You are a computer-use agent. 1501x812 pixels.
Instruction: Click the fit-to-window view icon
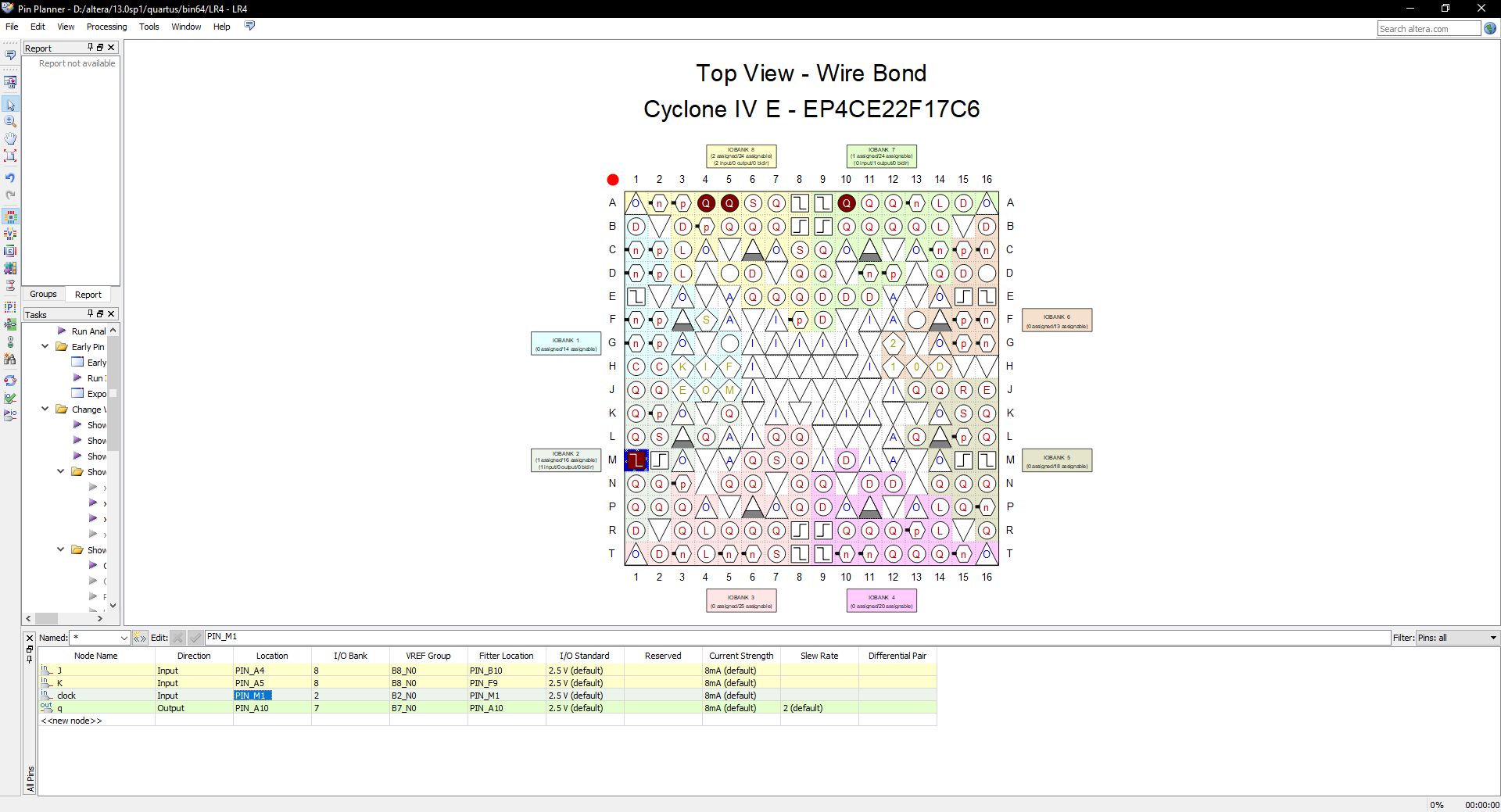[x=10, y=156]
